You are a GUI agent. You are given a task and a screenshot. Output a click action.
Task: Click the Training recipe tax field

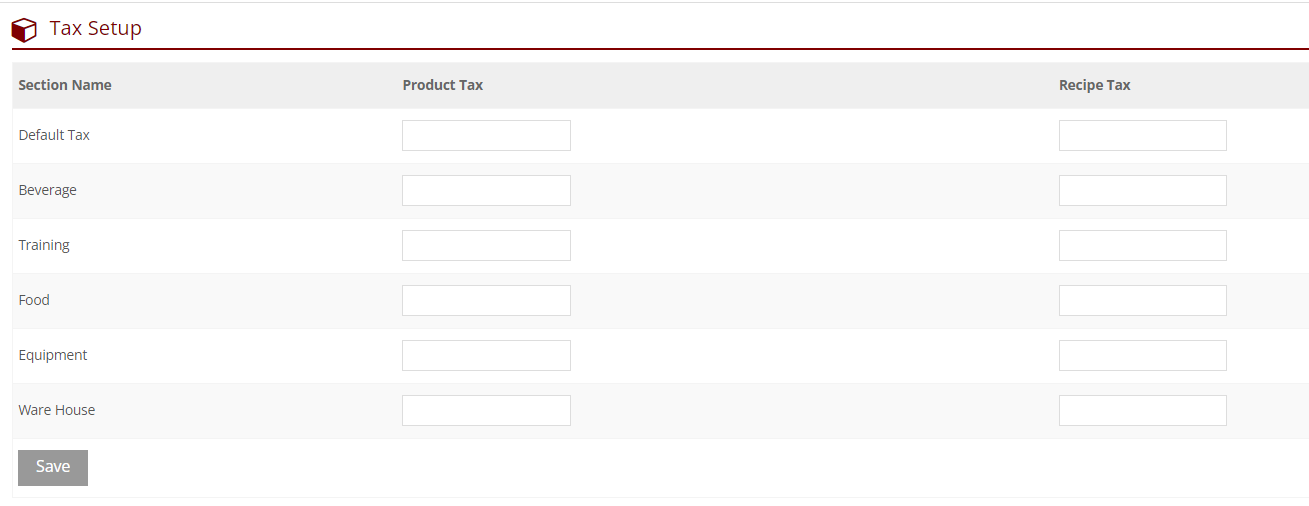tap(1142, 246)
